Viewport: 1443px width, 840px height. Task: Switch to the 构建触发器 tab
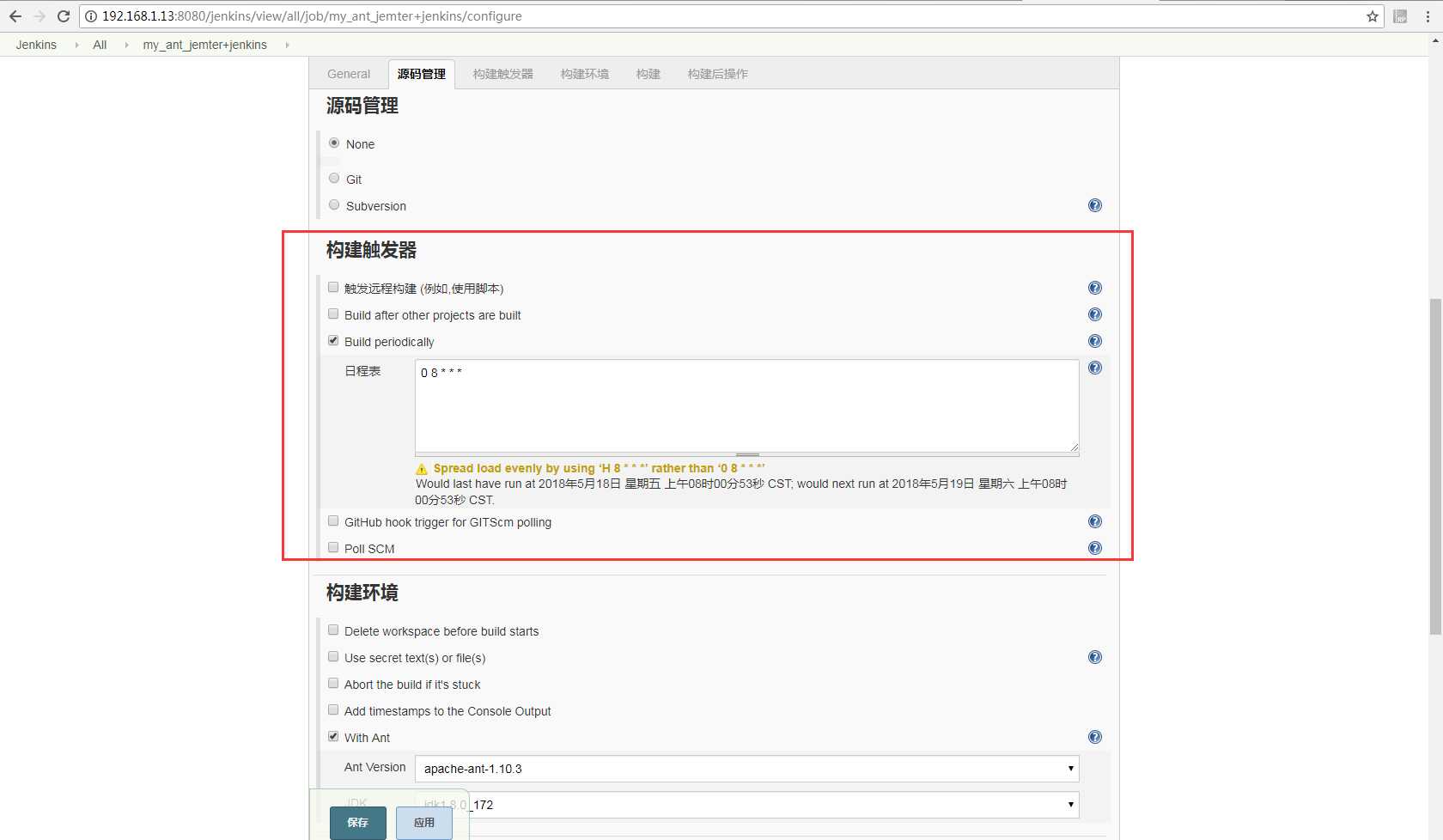pos(503,74)
